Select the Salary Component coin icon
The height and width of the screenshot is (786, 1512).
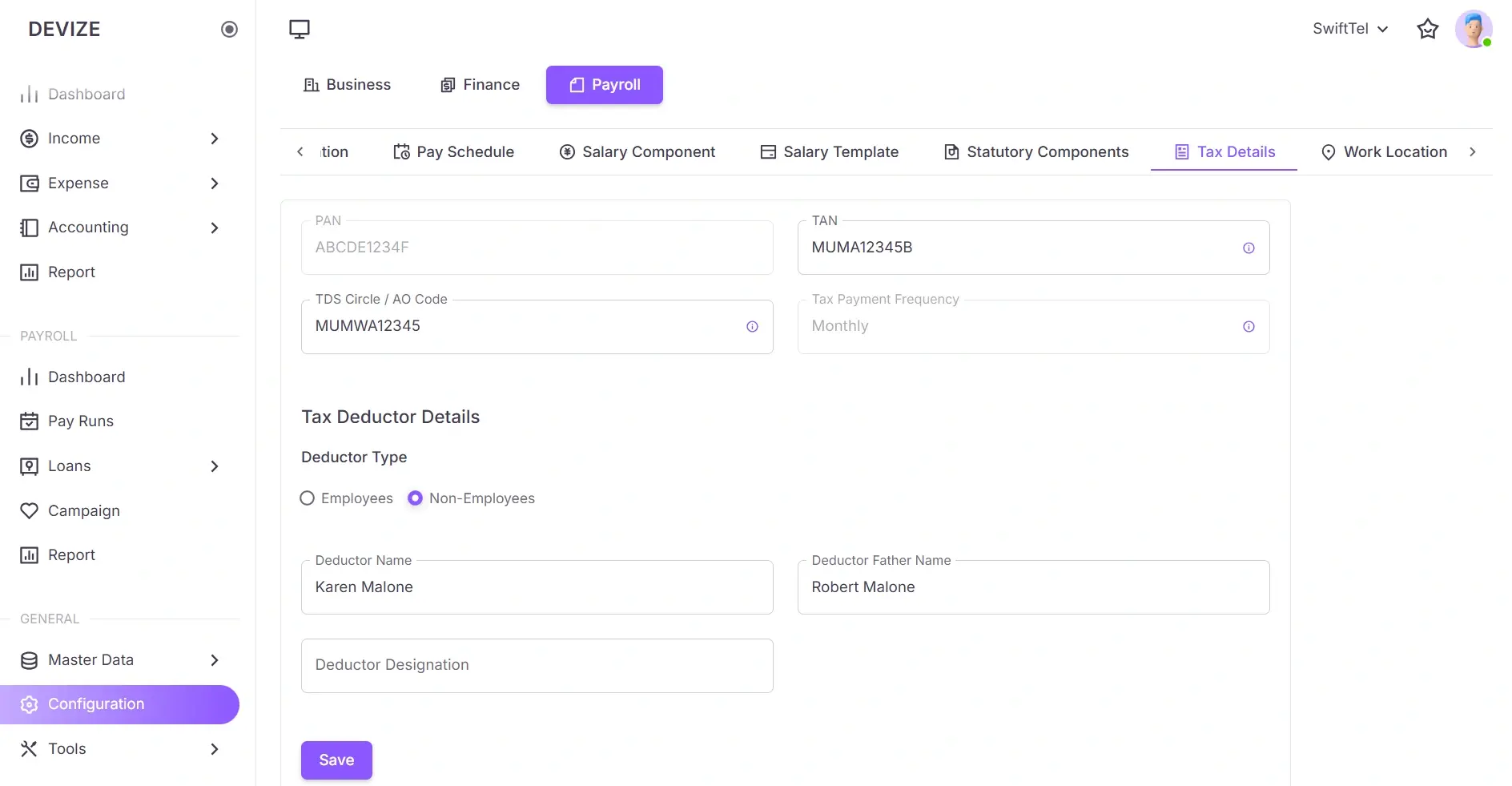(x=566, y=151)
